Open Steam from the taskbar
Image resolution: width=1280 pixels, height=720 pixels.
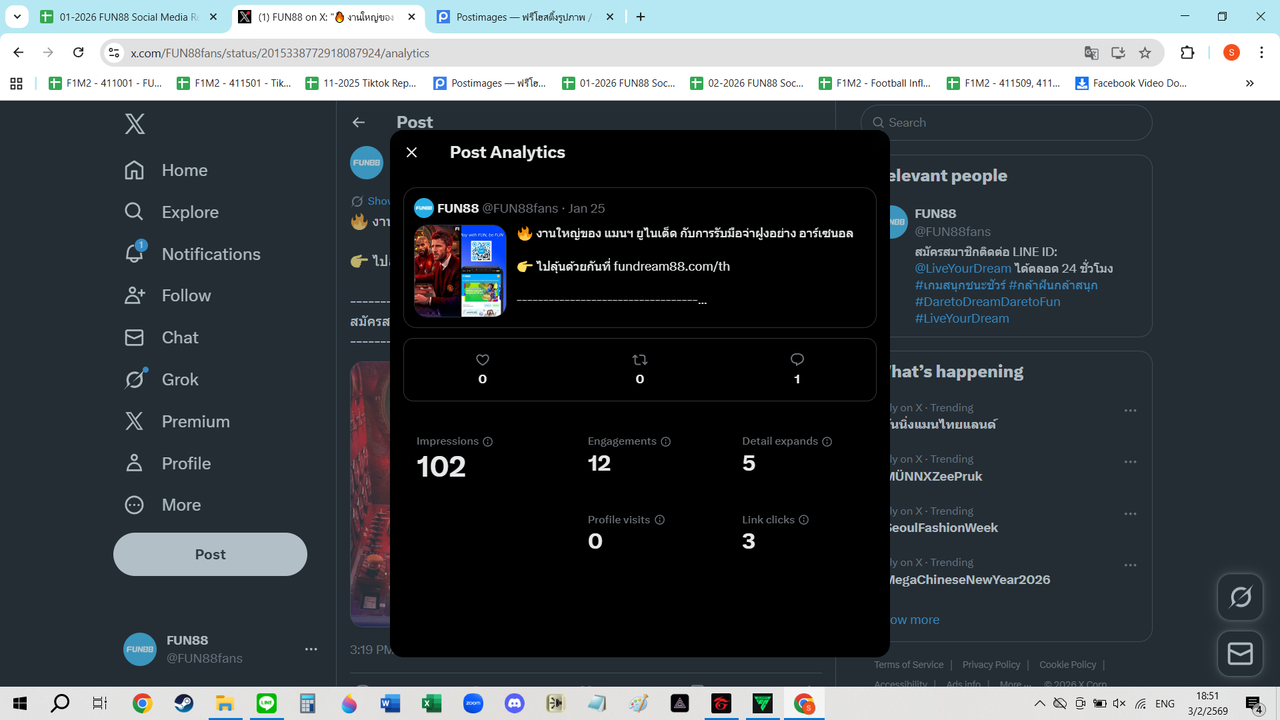coord(184,704)
